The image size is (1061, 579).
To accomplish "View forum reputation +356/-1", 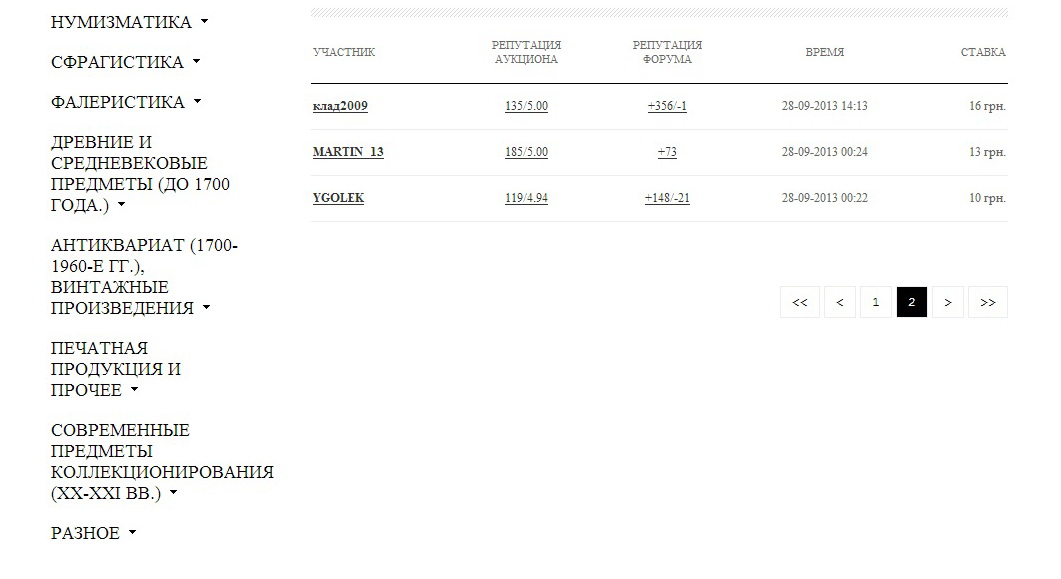I will point(667,106).
